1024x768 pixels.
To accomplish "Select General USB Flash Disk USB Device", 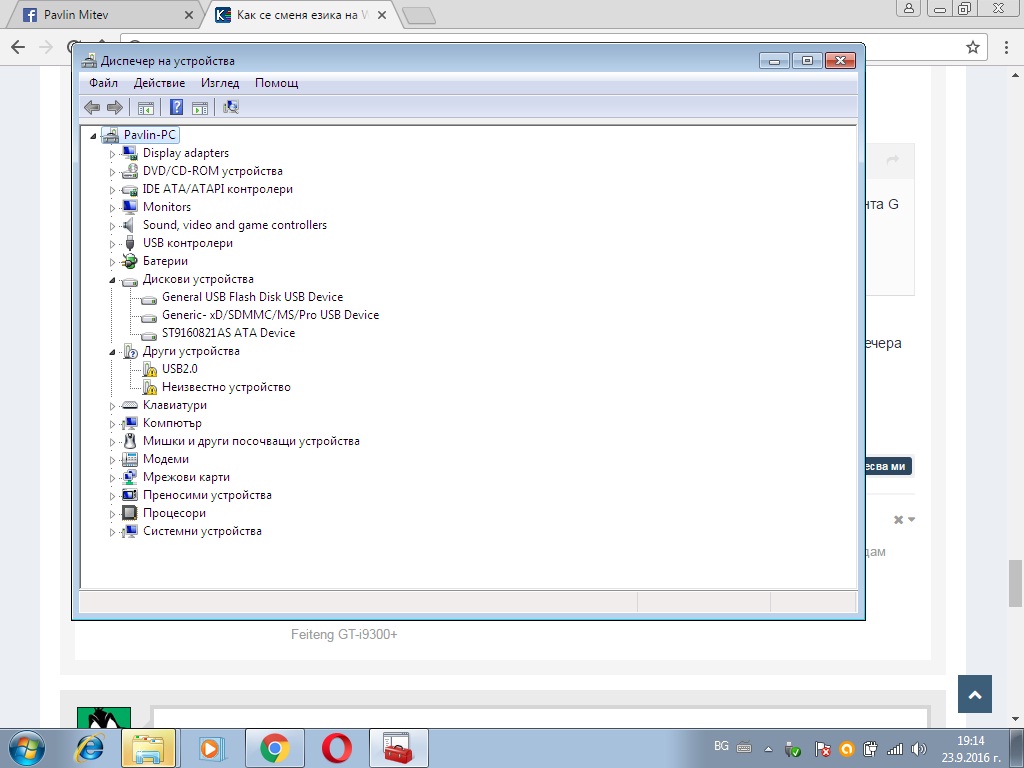I will [252, 297].
